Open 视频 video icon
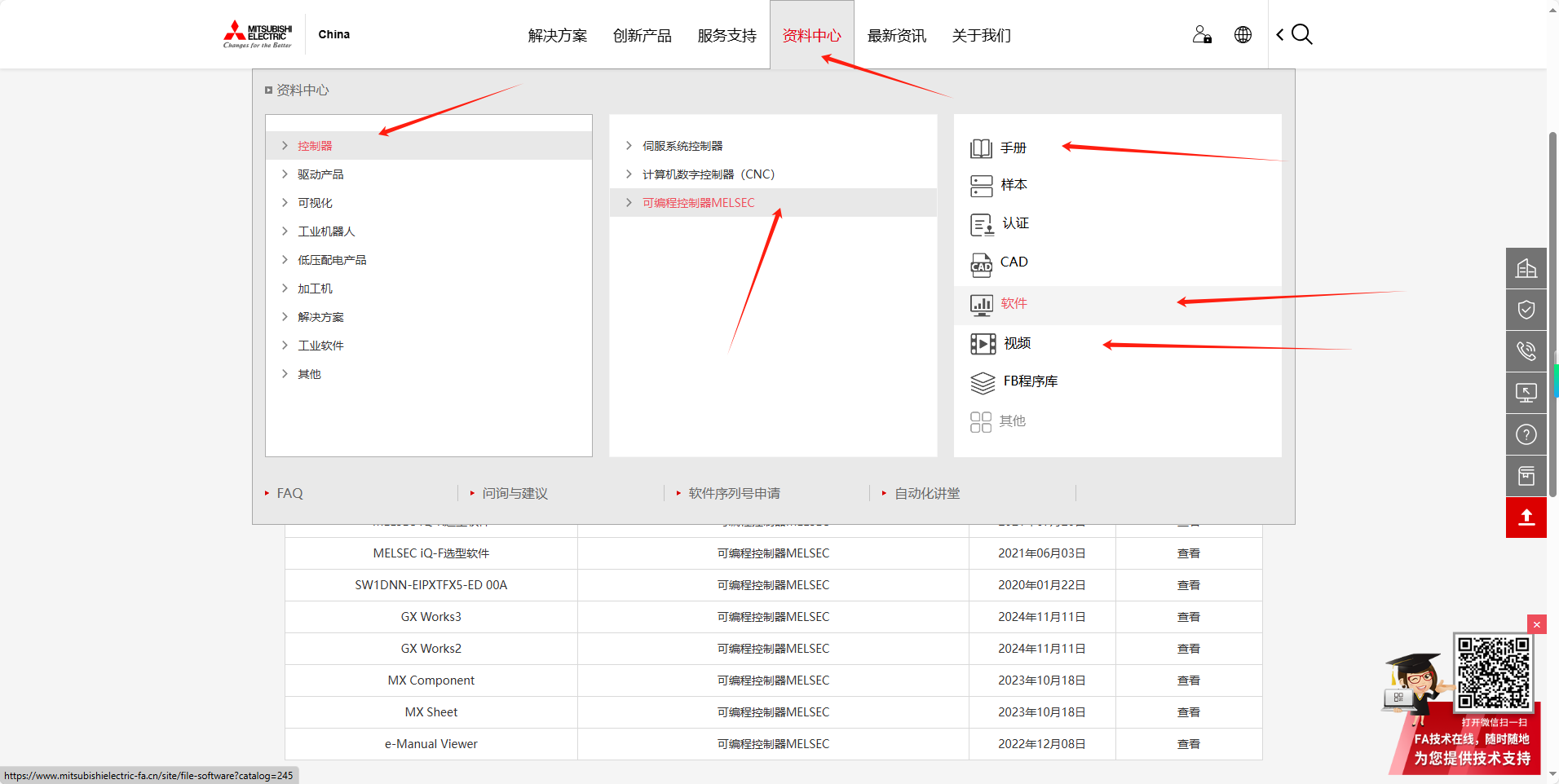Screen dimensions: 1559x784 (983, 344)
